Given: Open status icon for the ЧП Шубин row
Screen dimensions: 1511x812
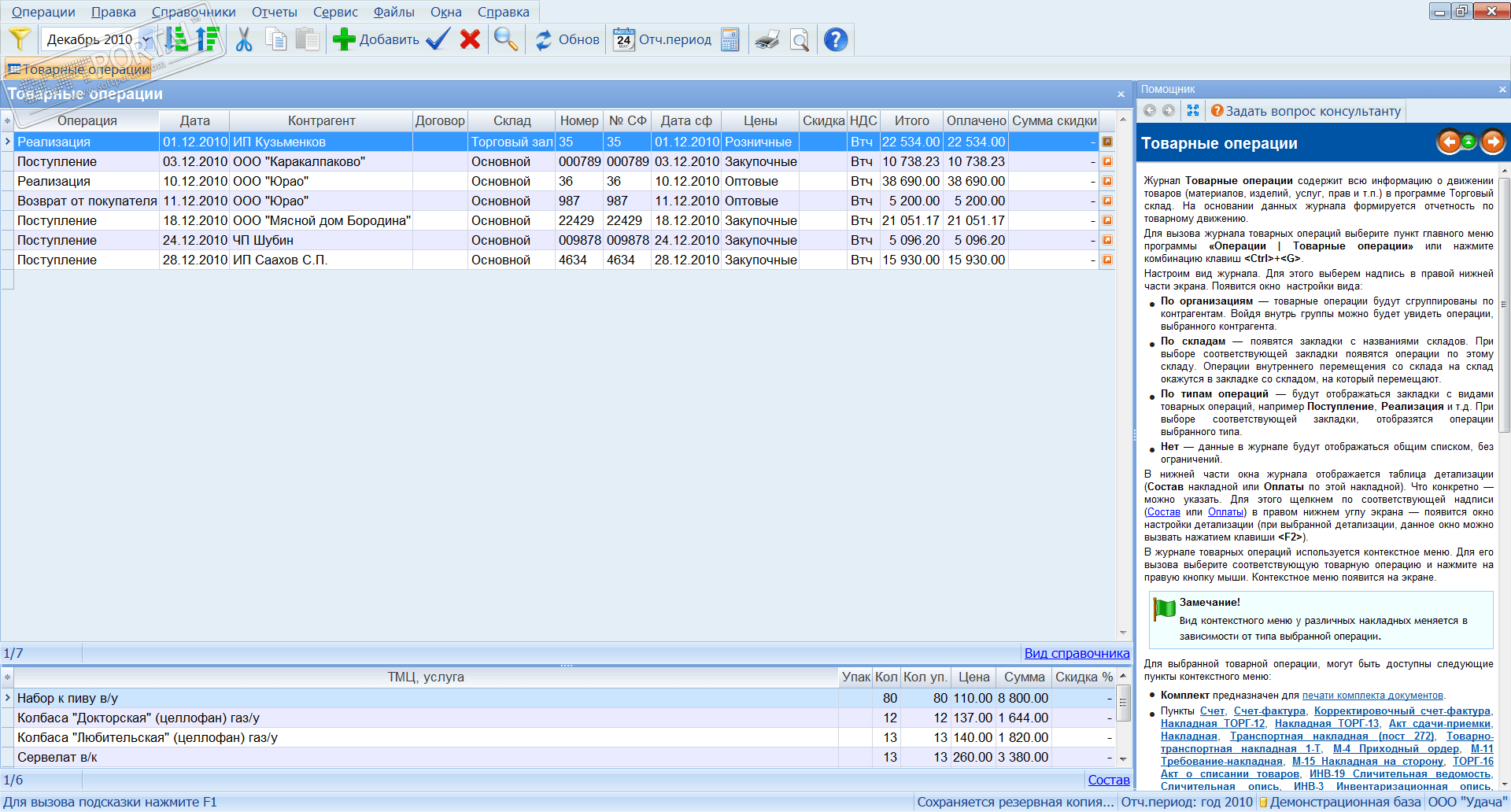Looking at the screenshot, I should pyautogui.click(x=1107, y=240).
